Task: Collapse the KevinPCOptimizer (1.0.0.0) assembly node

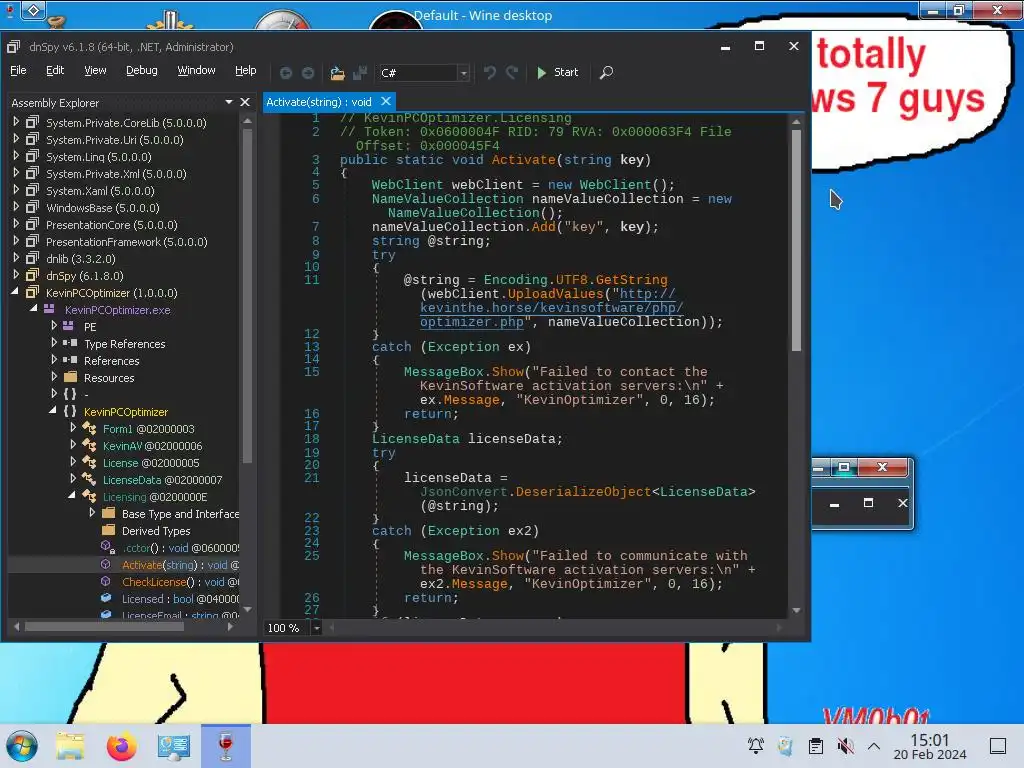Action: pos(15,293)
